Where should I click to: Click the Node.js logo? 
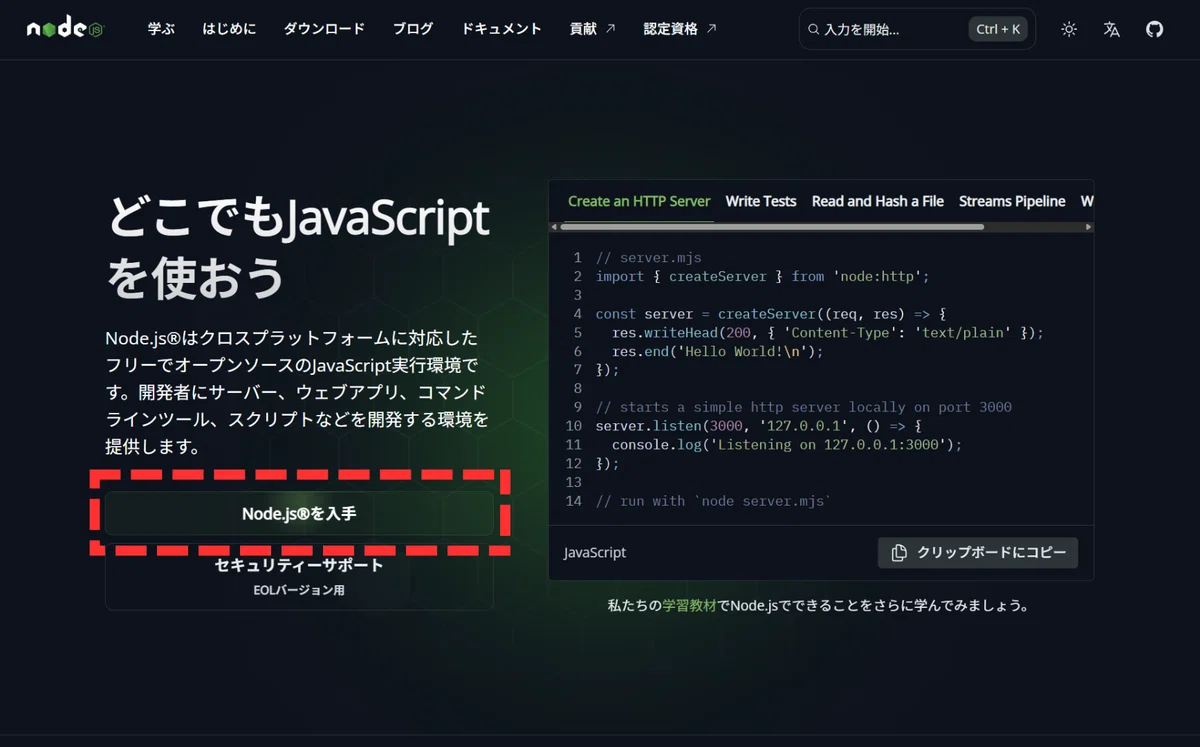point(65,29)
